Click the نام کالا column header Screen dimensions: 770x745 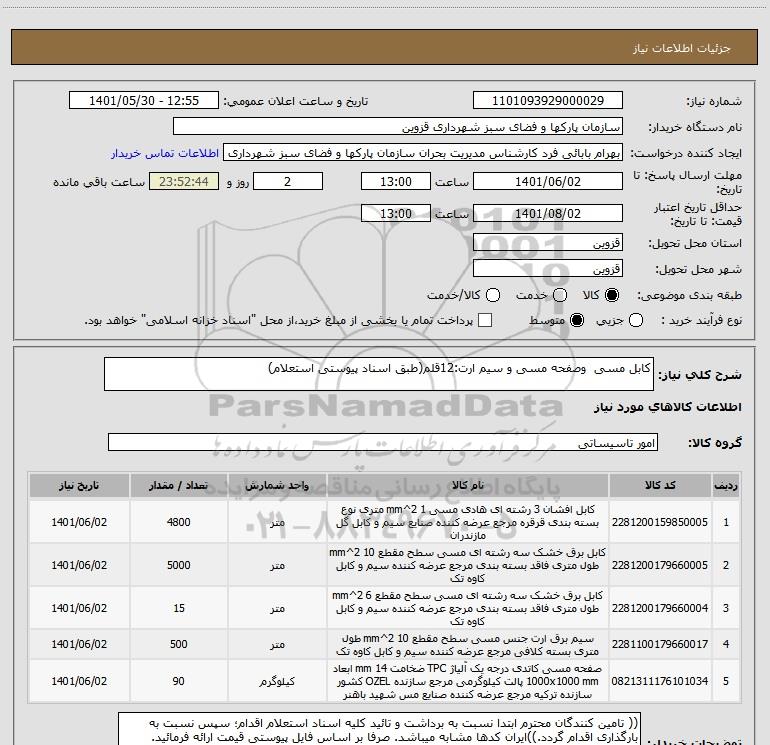pyautogui.click(x=468, y=486)
